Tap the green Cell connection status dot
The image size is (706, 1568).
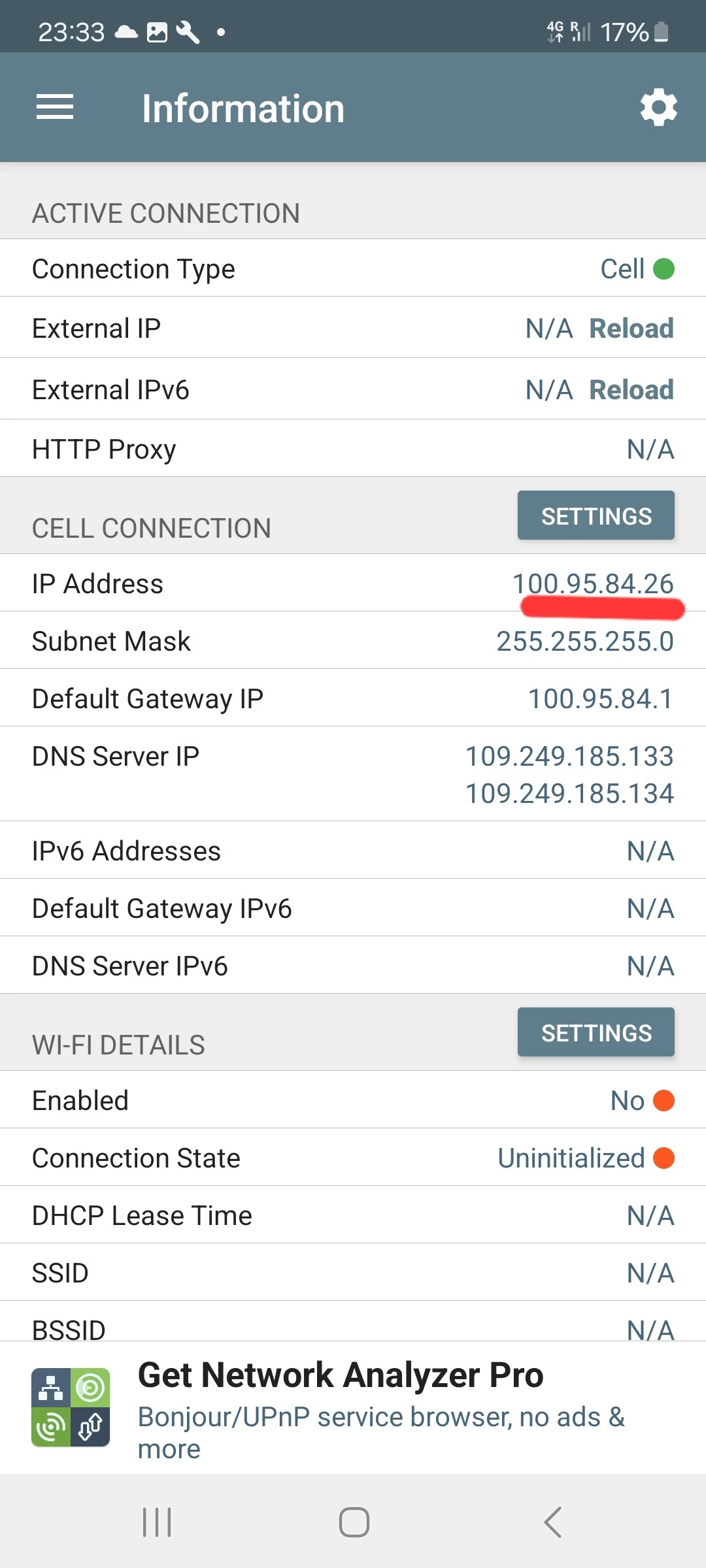point(664,269)
